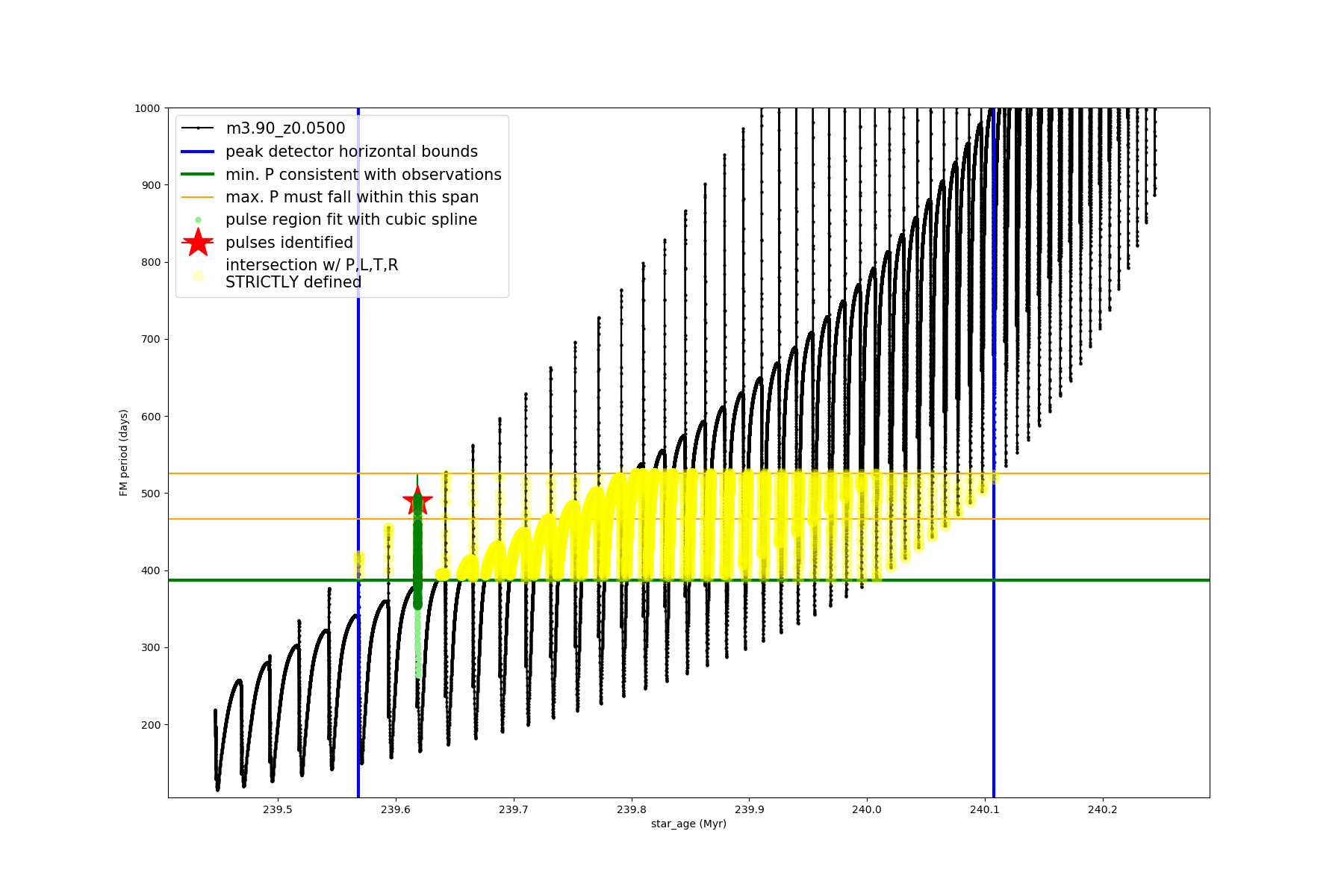Click the 1000 tick label on y-axis
The image size is (1344, 896).
(x=147, y=108)
